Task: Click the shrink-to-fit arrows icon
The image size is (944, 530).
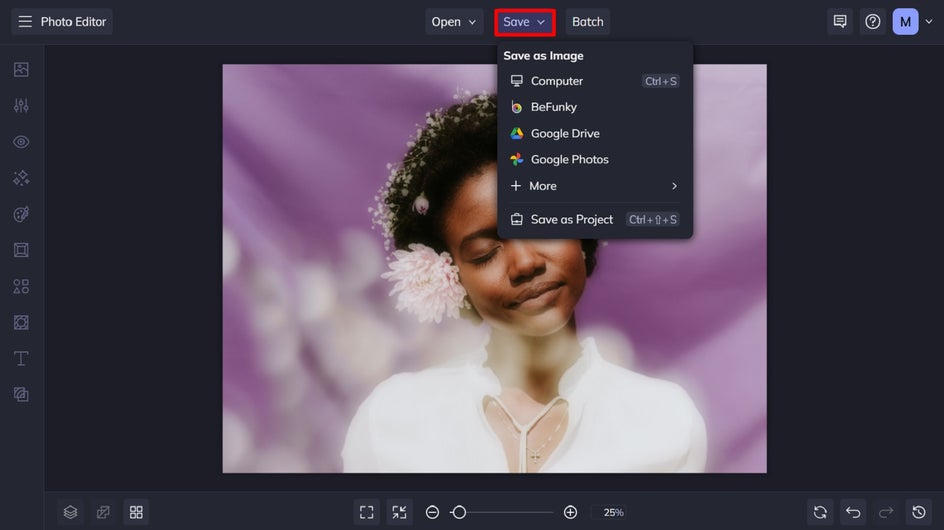Action: coord(399,512)
